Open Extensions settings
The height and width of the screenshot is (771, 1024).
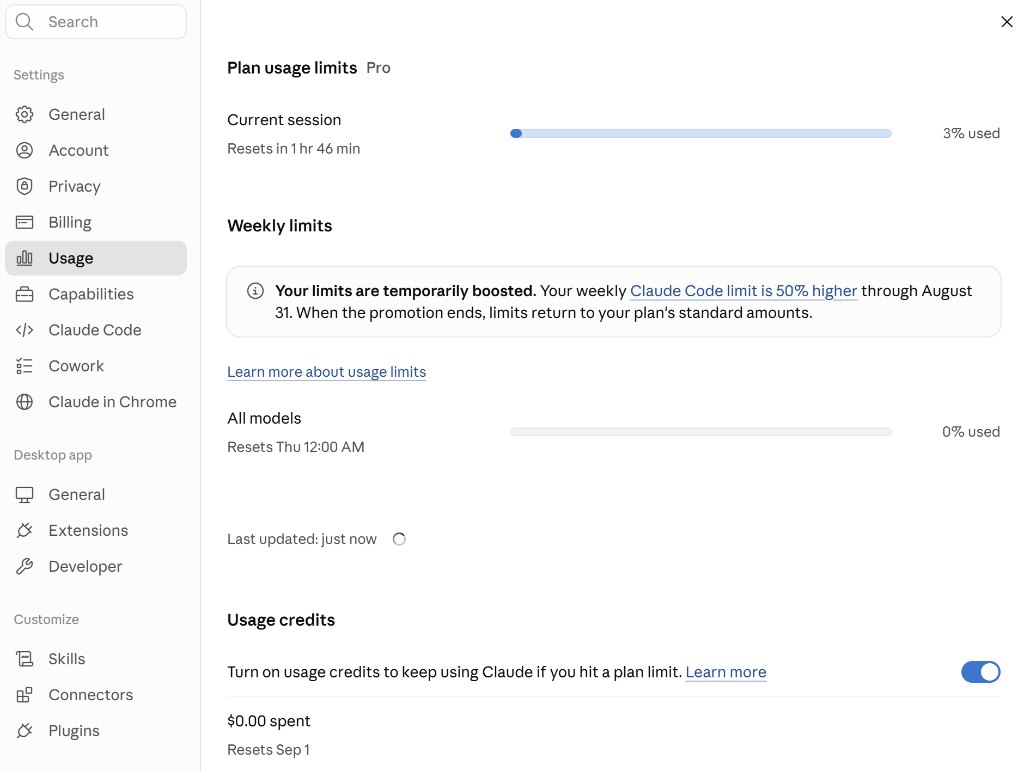coord(96,530)
